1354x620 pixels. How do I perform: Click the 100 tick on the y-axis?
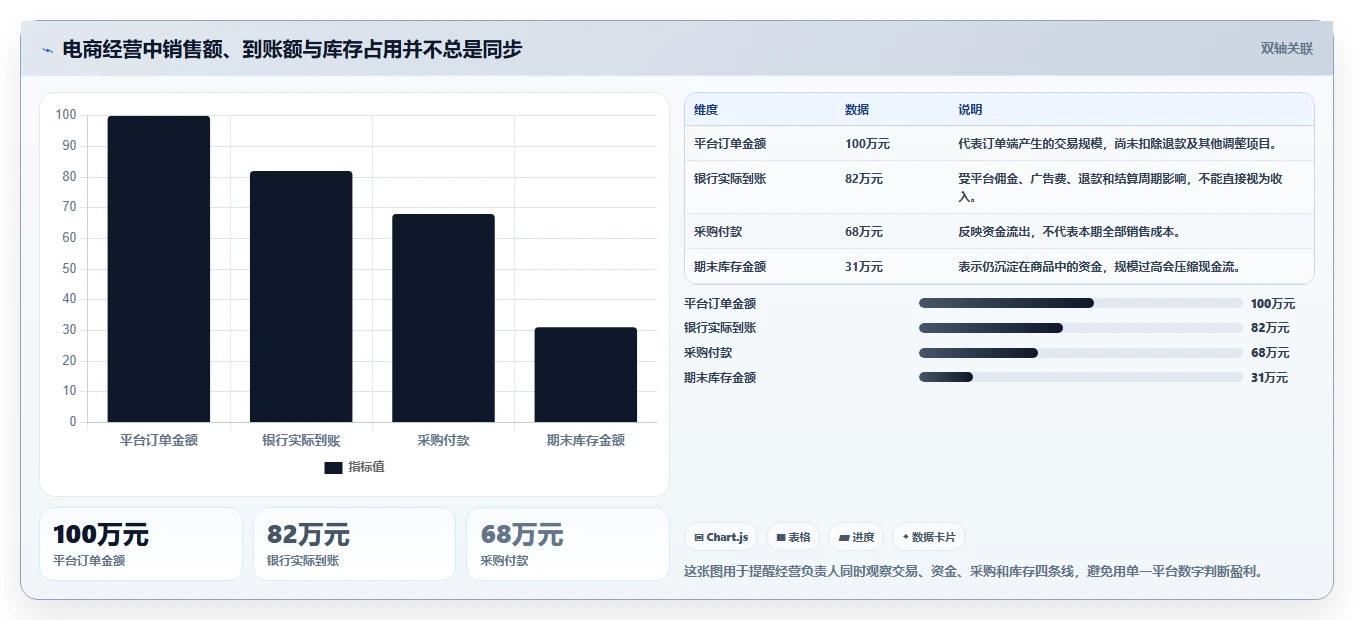click(x=66, y=115)
